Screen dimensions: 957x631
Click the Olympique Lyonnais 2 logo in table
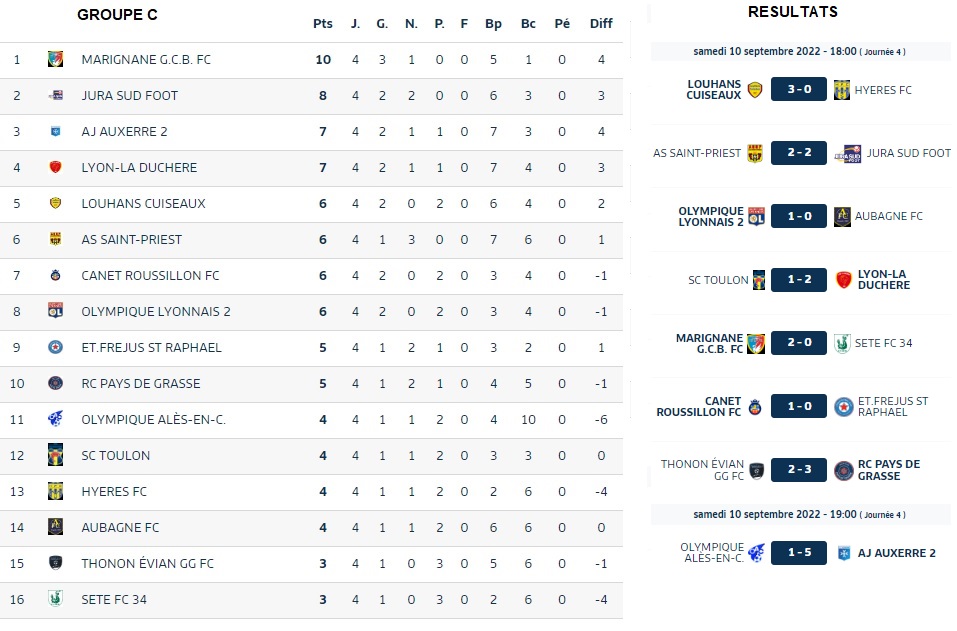click(x=56, y=311)
